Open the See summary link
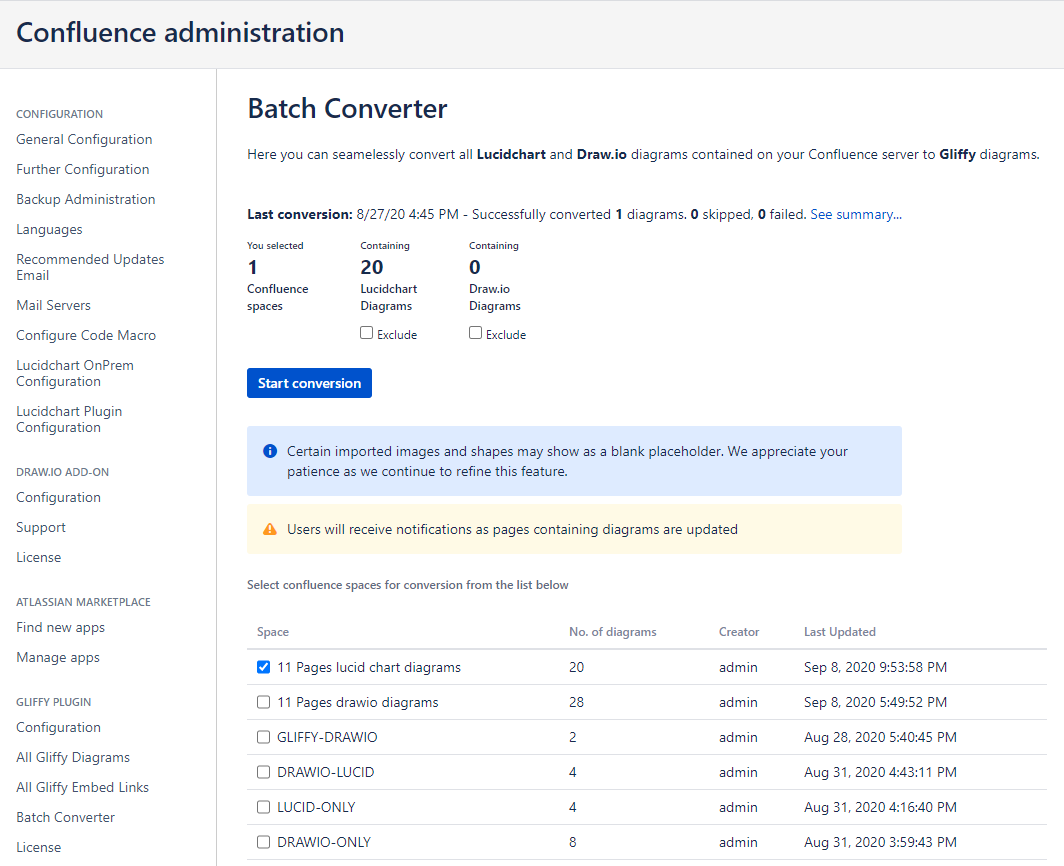 (856, 214)
